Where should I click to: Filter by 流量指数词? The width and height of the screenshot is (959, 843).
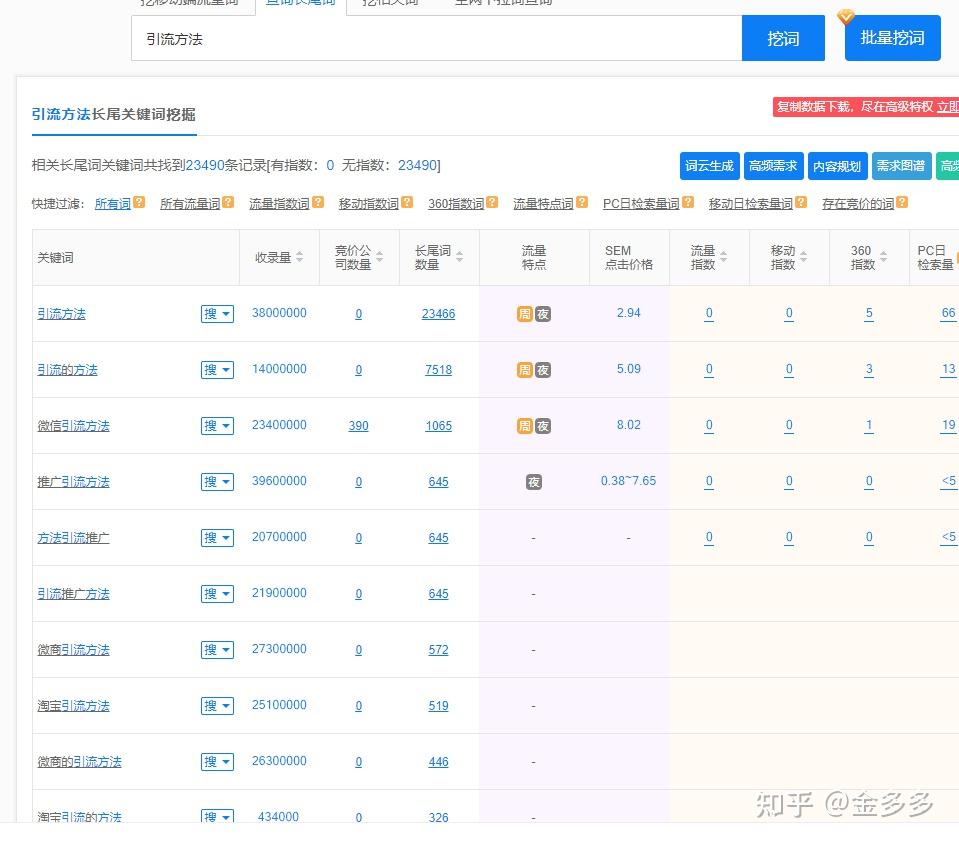[280, 204]
